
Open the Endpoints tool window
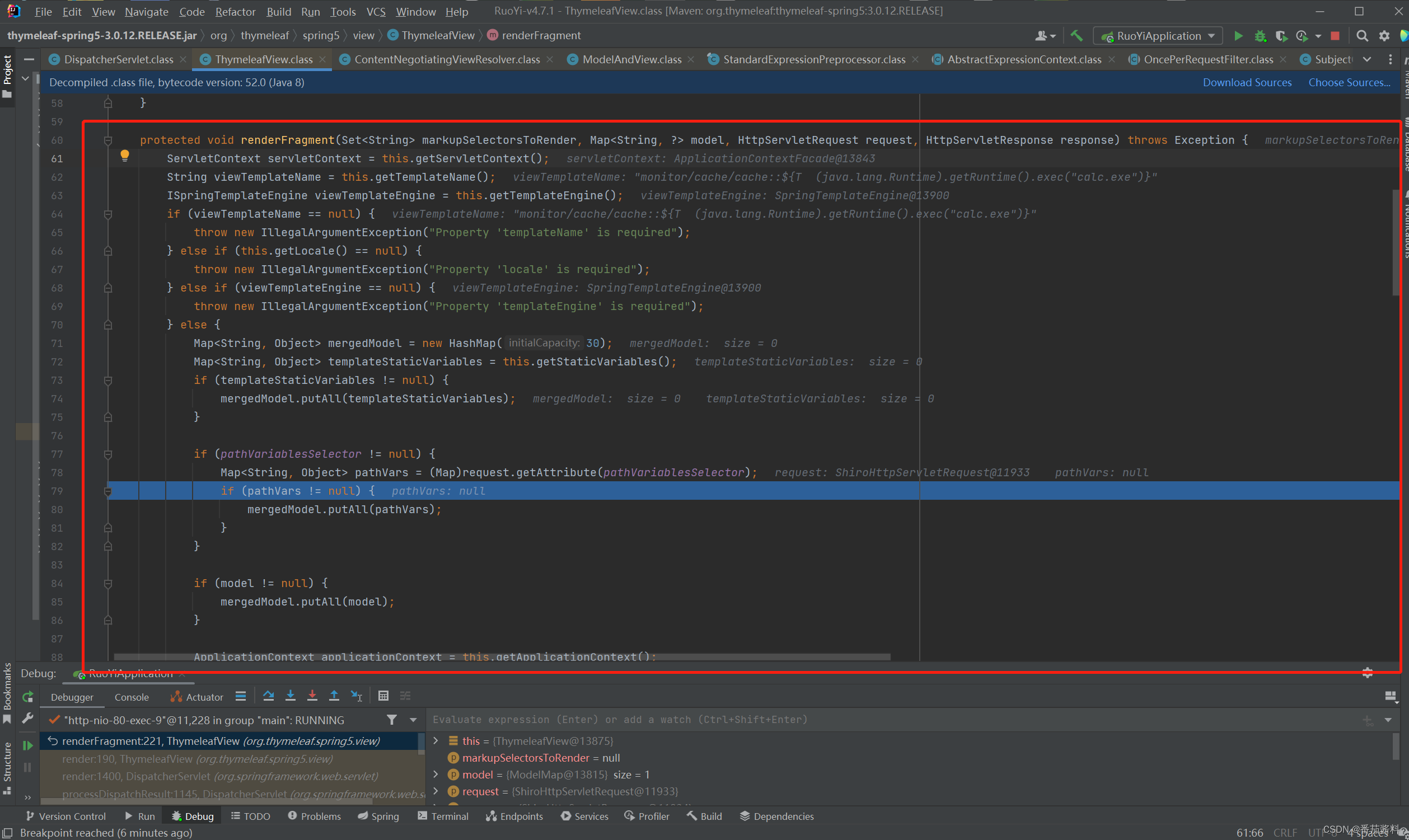514,816
